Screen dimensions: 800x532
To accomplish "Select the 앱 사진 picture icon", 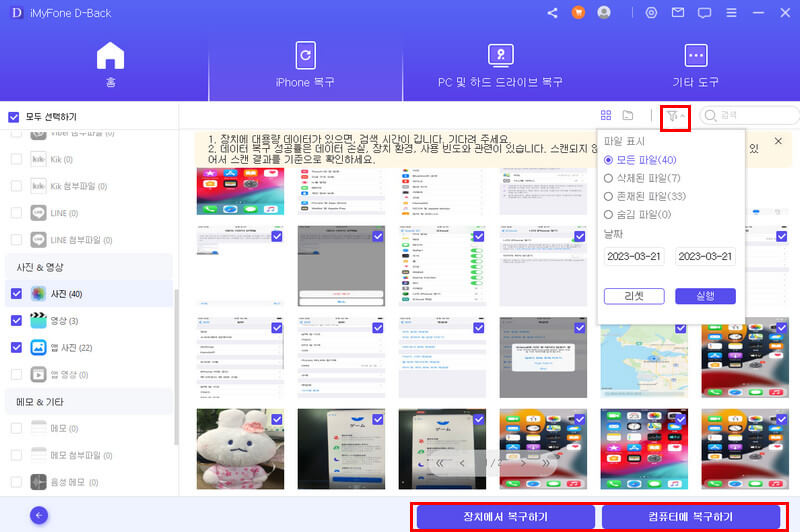I will coord(38,347).
